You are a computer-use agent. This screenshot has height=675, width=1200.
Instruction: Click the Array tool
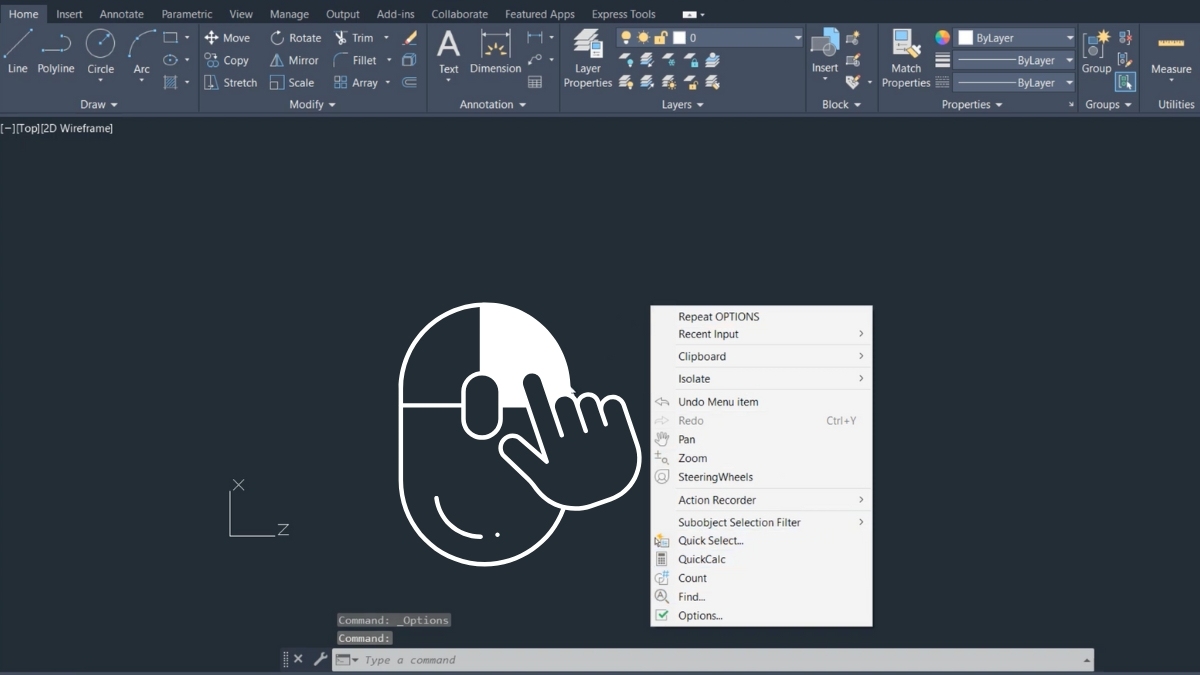(x=356, y=83)
